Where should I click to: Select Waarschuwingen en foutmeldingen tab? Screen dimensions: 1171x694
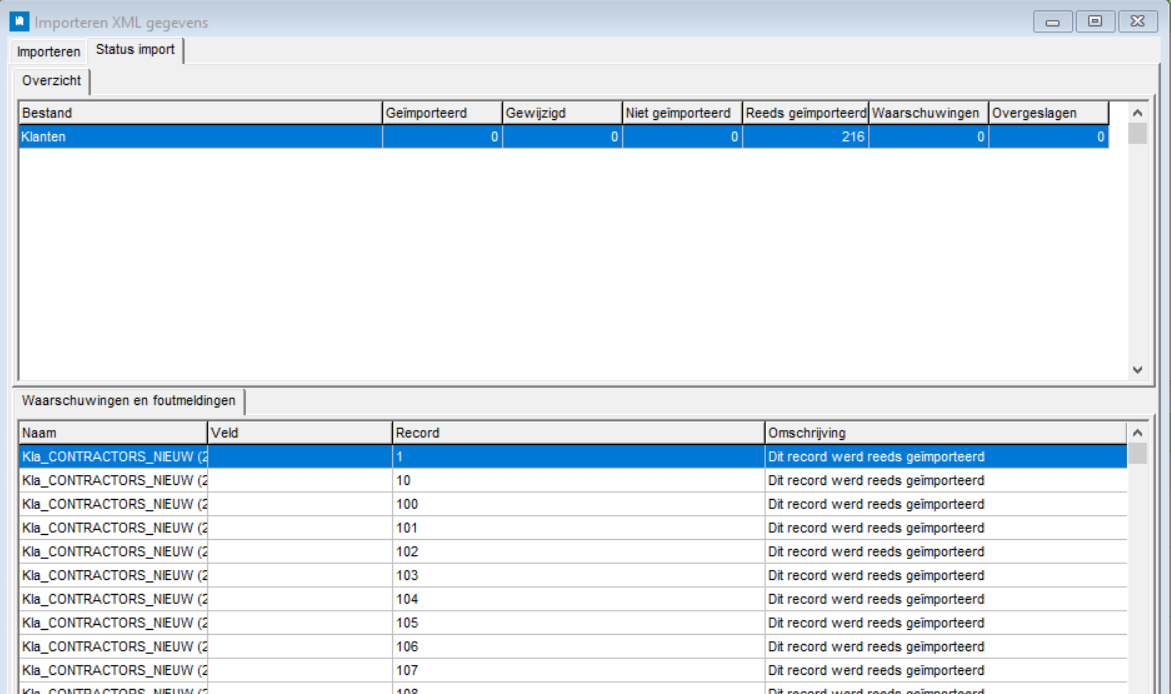coord(129,401)
